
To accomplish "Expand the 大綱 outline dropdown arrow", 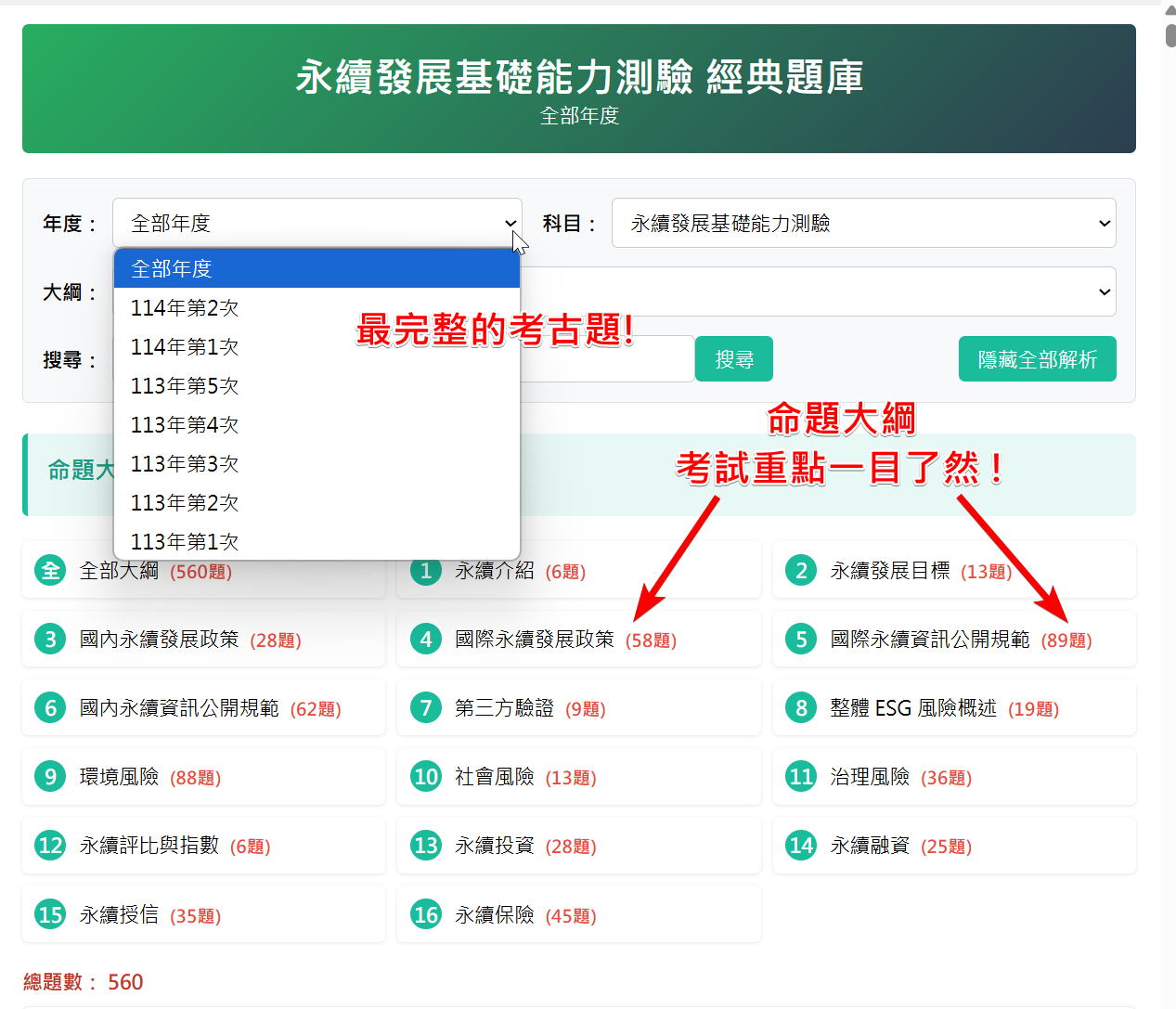I will click(1105, 291).
